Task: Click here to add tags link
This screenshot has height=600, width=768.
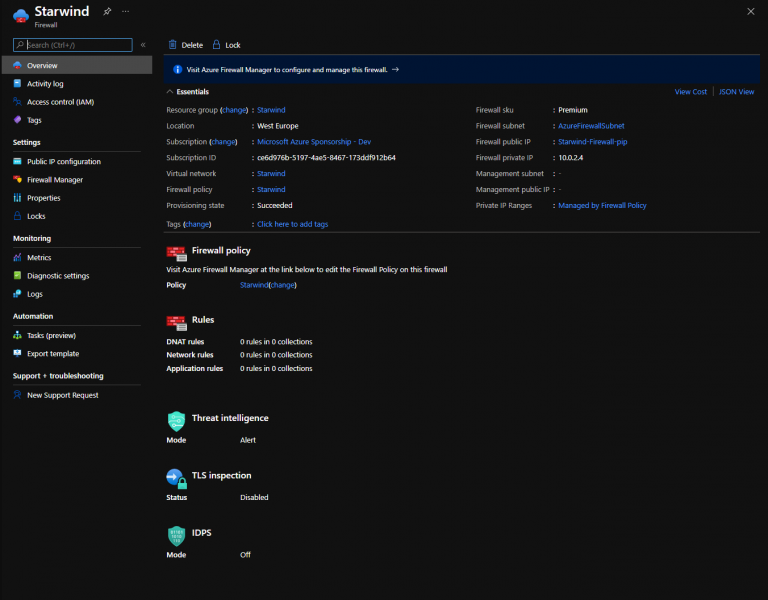Action: pos(292,224)
